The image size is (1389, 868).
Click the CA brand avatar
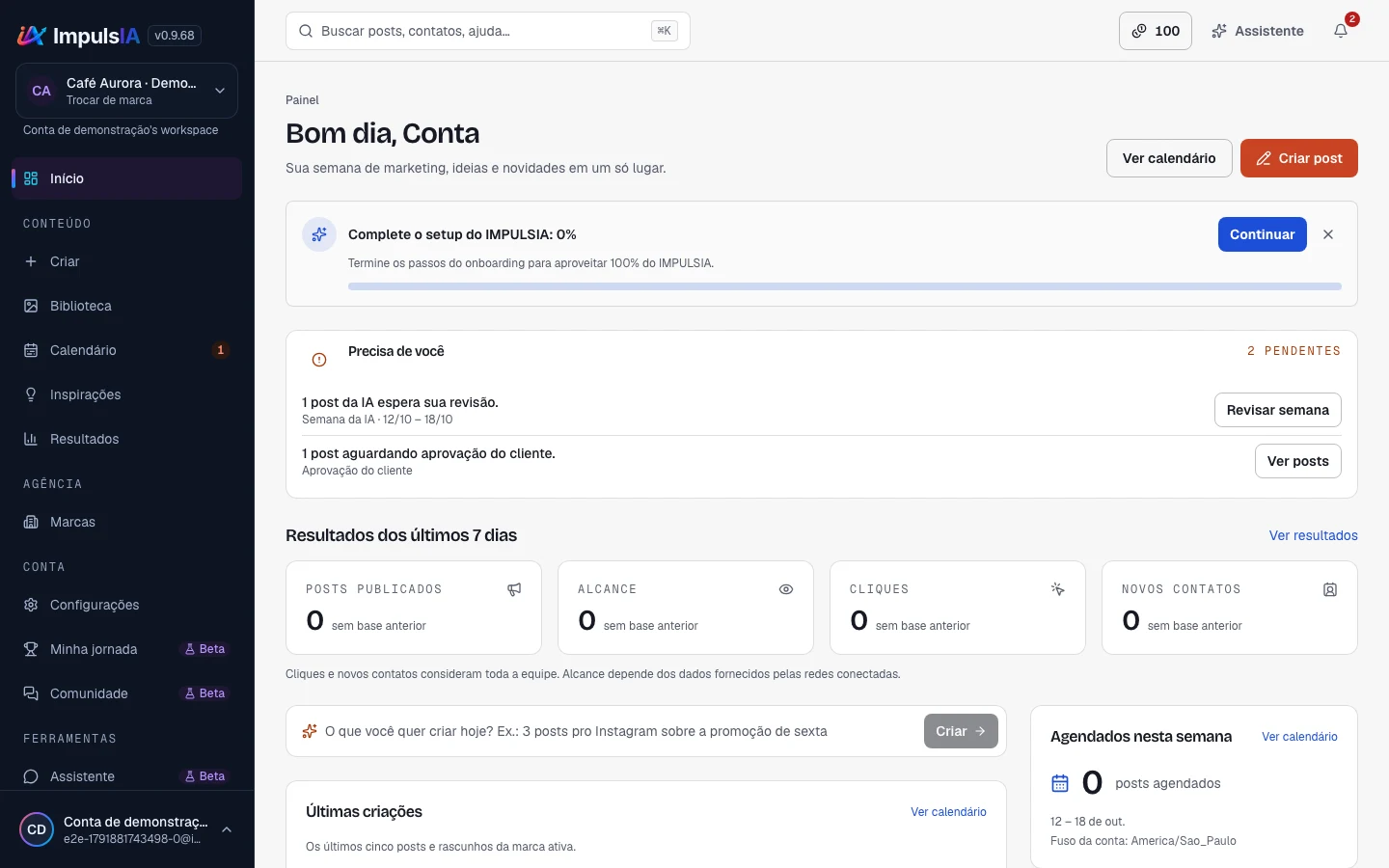pos(41,91)
